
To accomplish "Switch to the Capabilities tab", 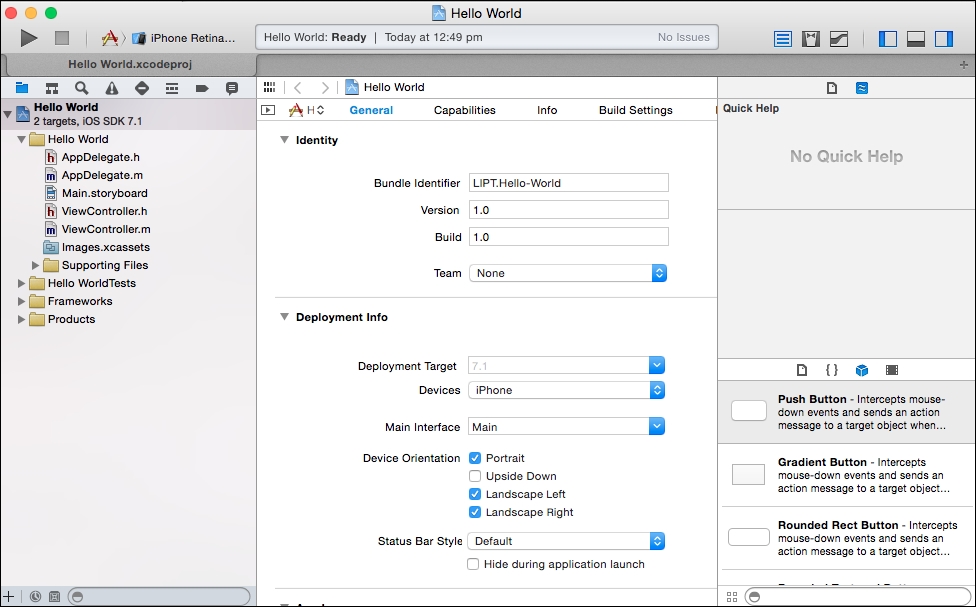I will point(464,110).
